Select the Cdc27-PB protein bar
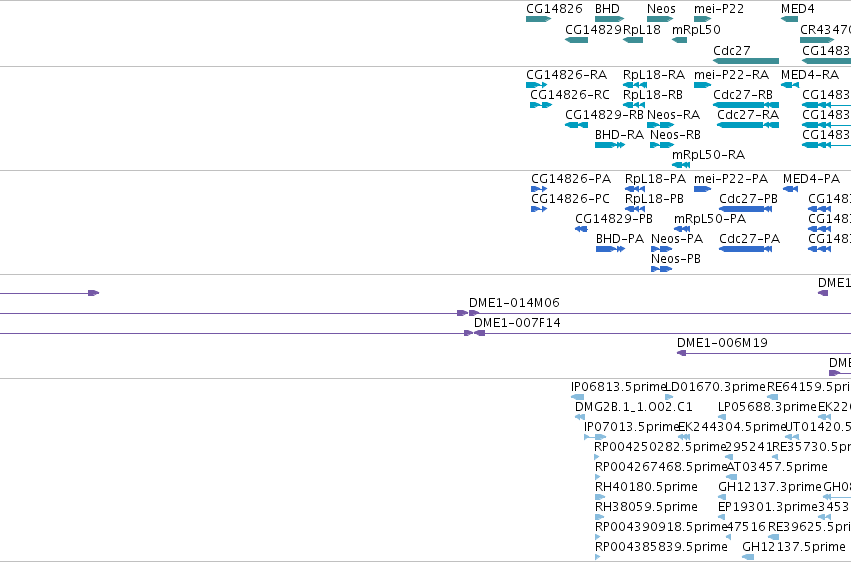The image size is (851, 562). coord(745,209)
